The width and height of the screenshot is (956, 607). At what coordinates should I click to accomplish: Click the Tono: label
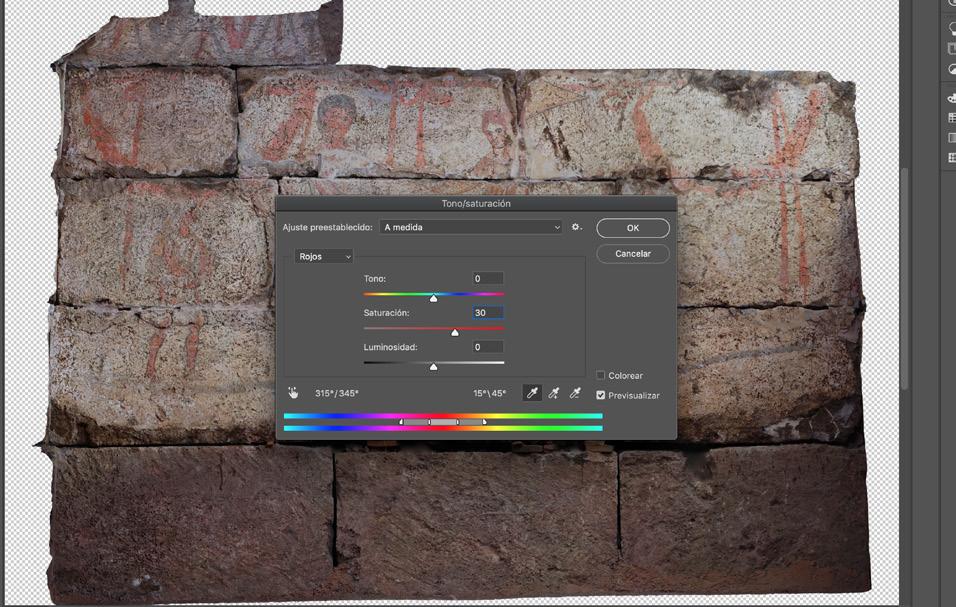pos(375,279)
